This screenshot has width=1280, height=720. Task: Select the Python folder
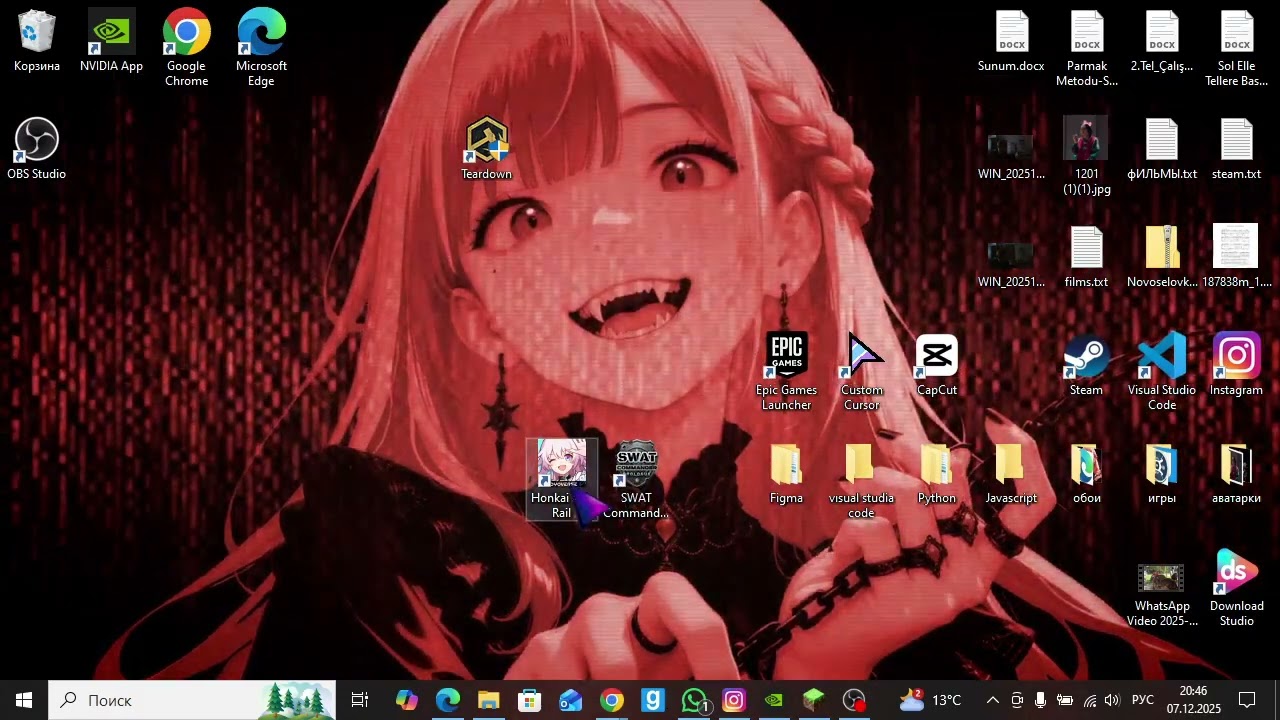click(937, 473)
